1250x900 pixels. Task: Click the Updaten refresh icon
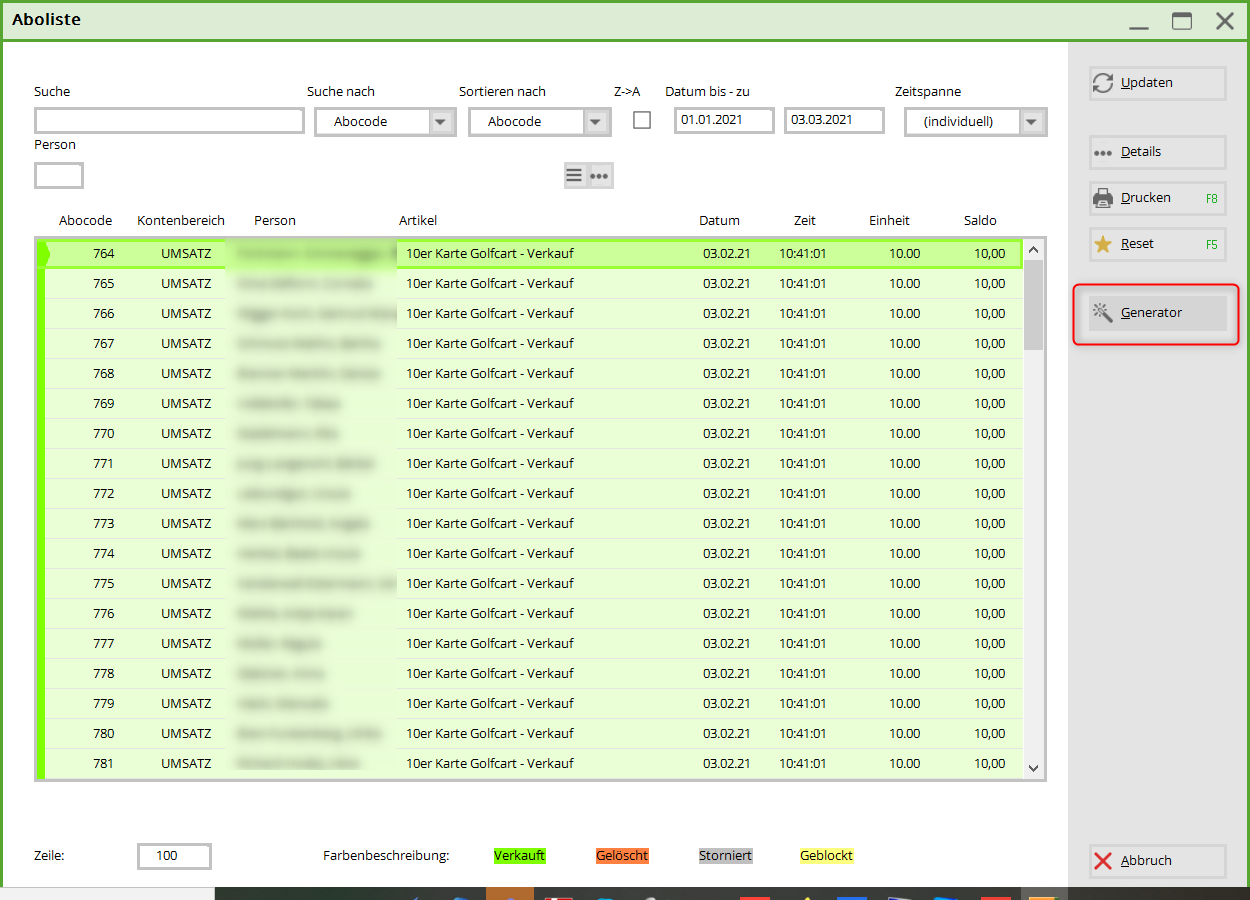1103,84
